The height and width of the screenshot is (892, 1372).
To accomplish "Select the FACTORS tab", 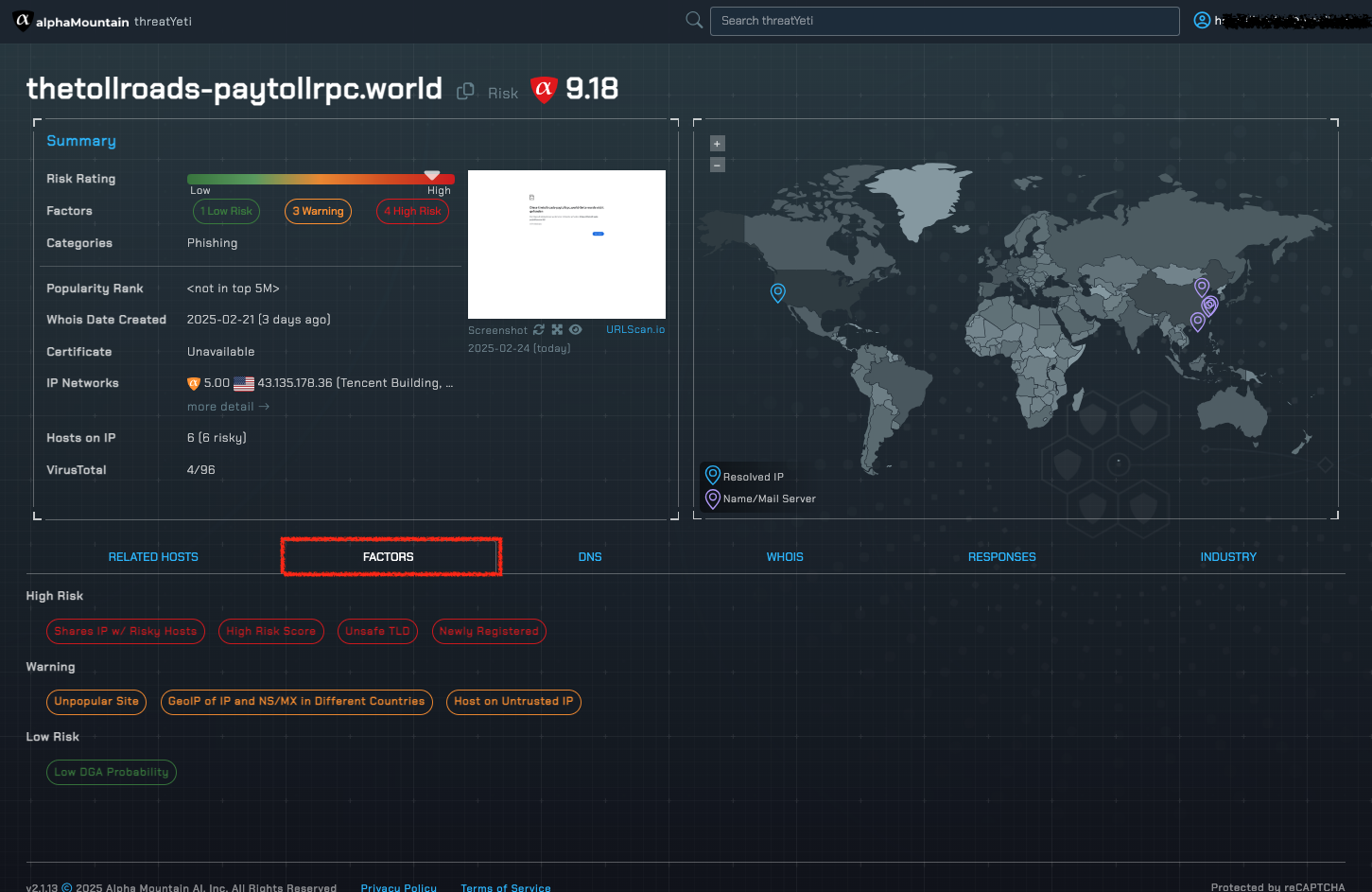I will (389, 557).
